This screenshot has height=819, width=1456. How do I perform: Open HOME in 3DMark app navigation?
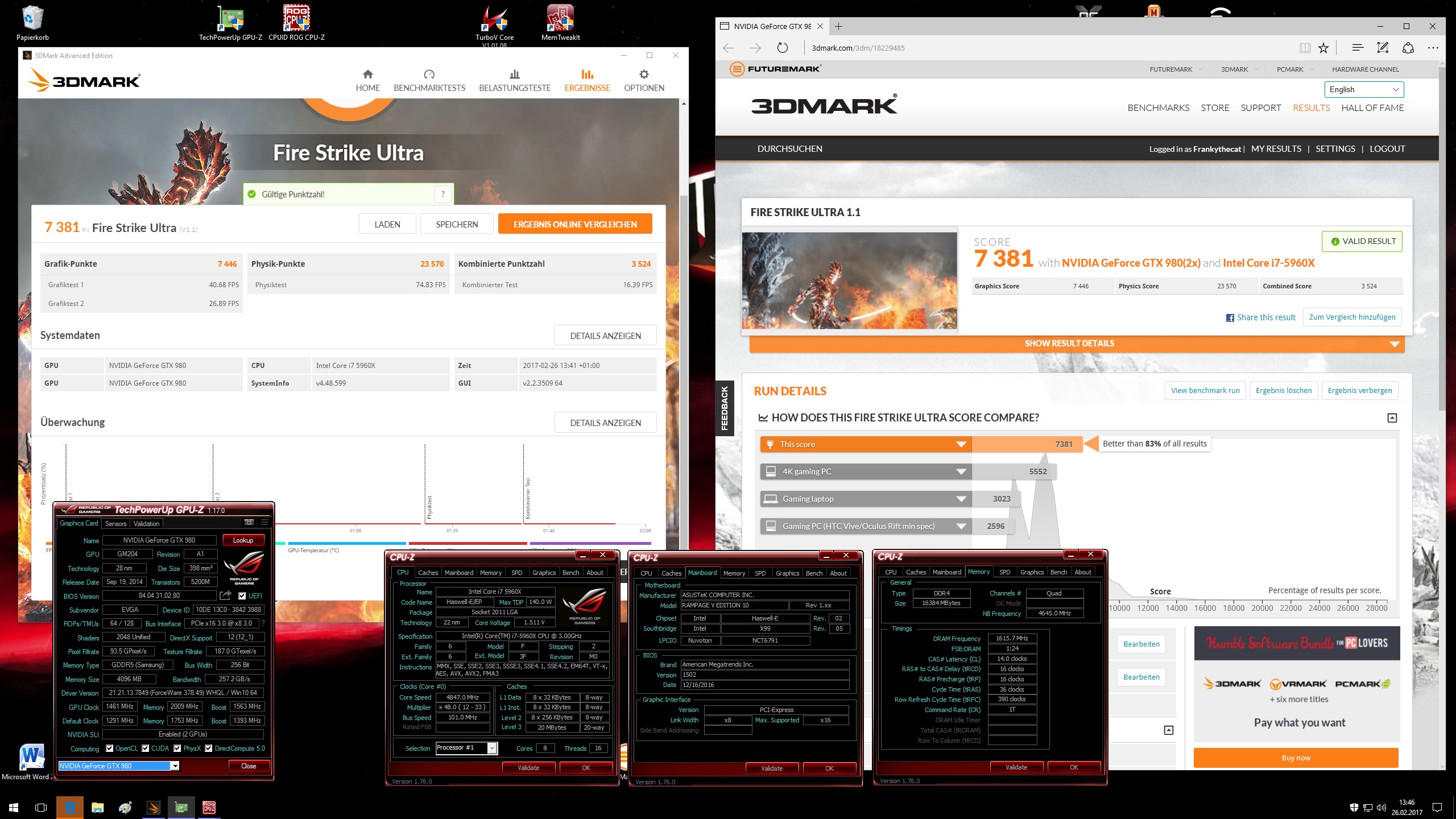point(367,81)
